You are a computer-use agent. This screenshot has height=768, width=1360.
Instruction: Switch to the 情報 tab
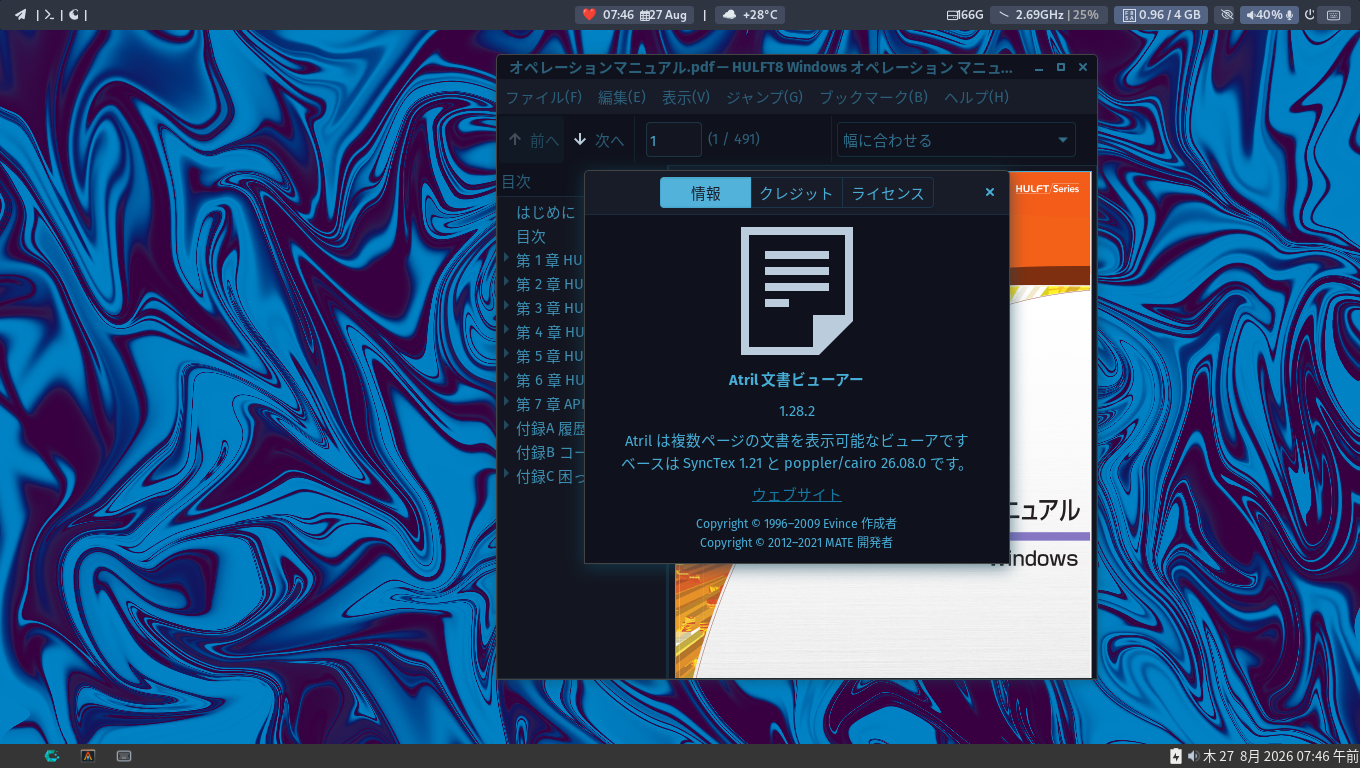point(705,193)
